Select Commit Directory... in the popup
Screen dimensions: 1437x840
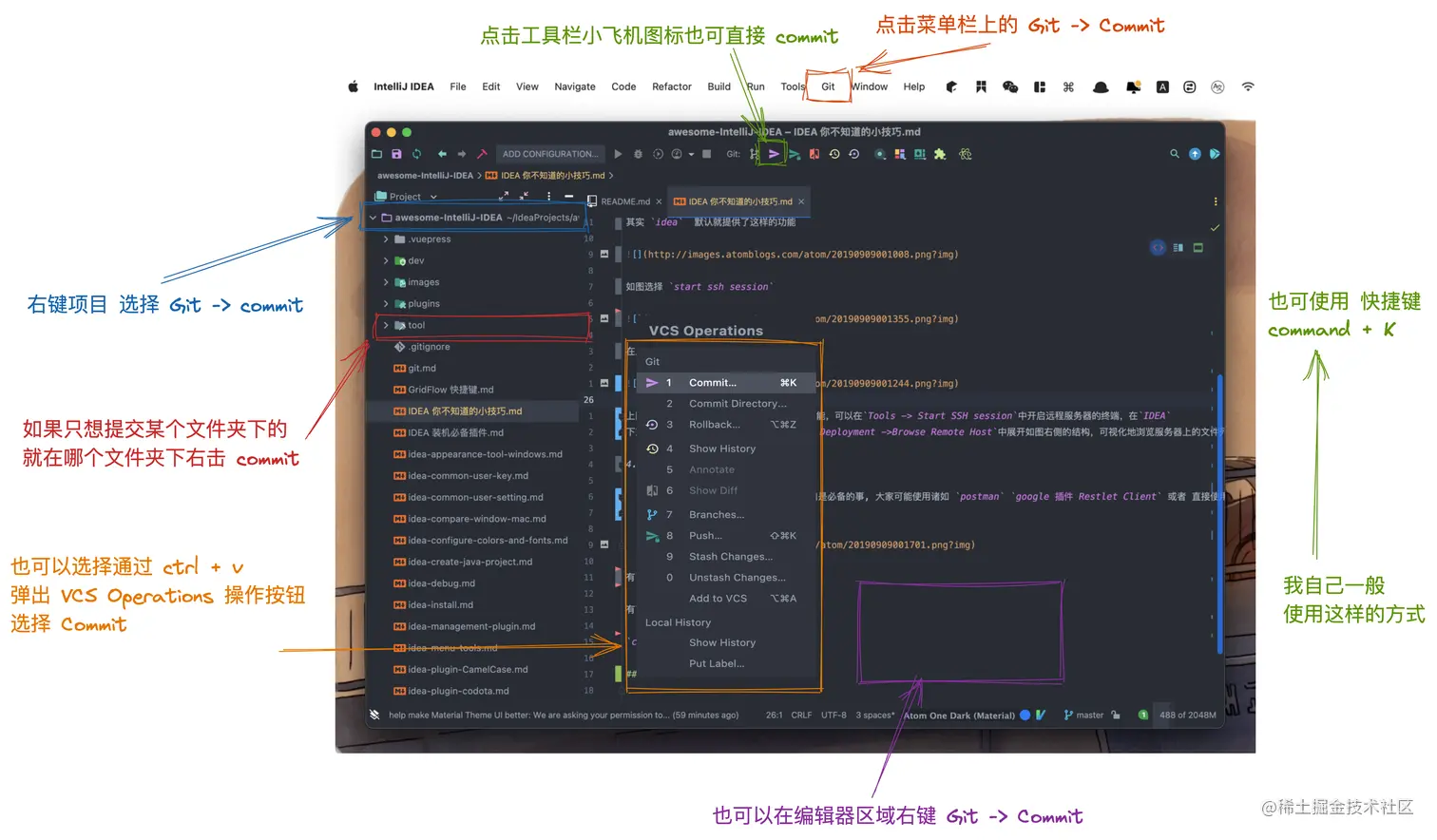[728, 404]
